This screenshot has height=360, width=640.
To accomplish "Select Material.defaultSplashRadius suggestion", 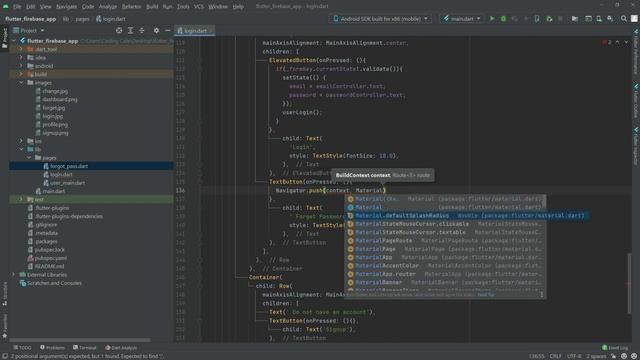I will pyautogui.click(x=466, y=216).
